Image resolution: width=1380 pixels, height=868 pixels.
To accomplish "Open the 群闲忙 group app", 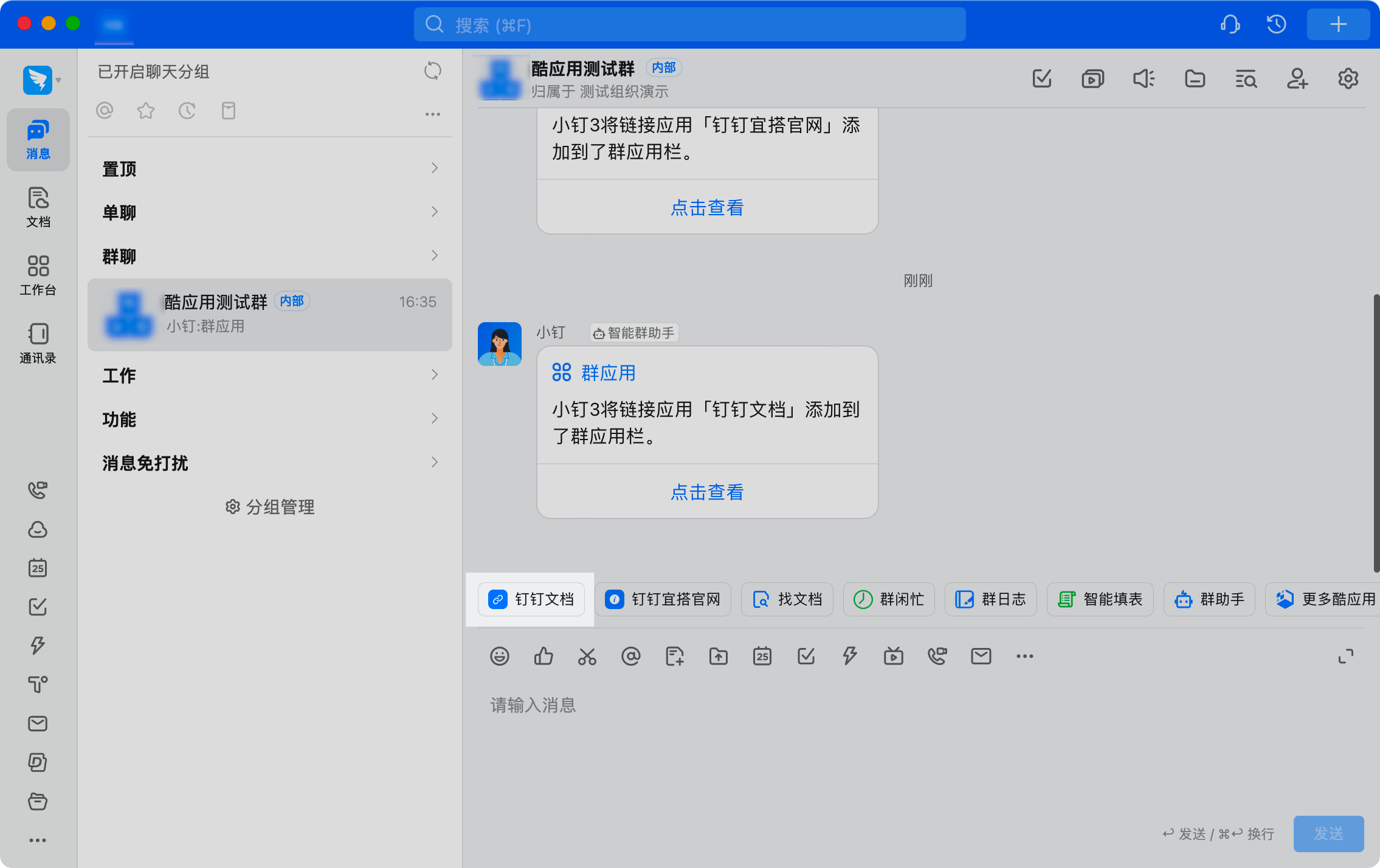I will 889,599.
